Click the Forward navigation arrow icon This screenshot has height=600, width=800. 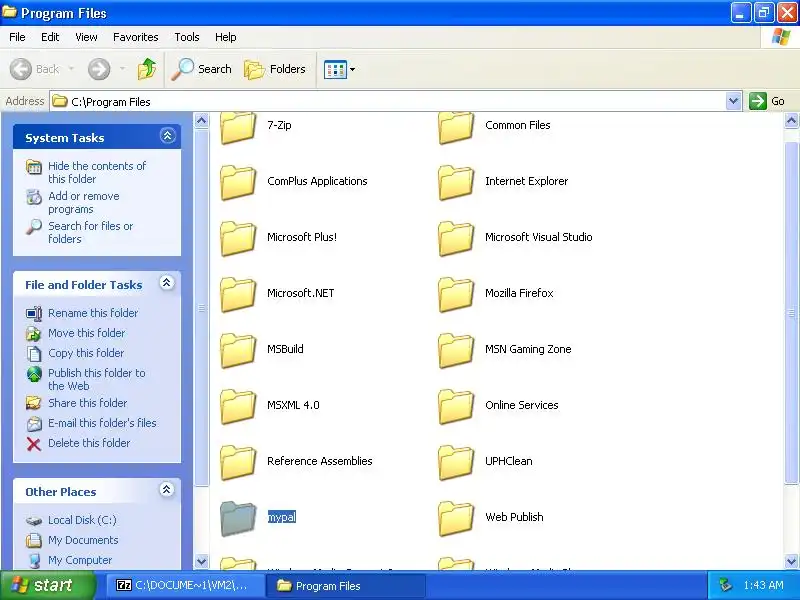tap(98, 69)
